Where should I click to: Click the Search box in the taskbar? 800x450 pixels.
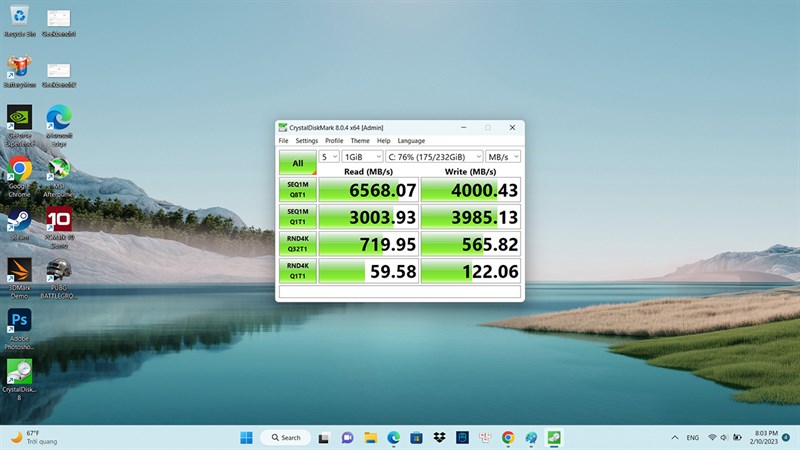point(284,437)
